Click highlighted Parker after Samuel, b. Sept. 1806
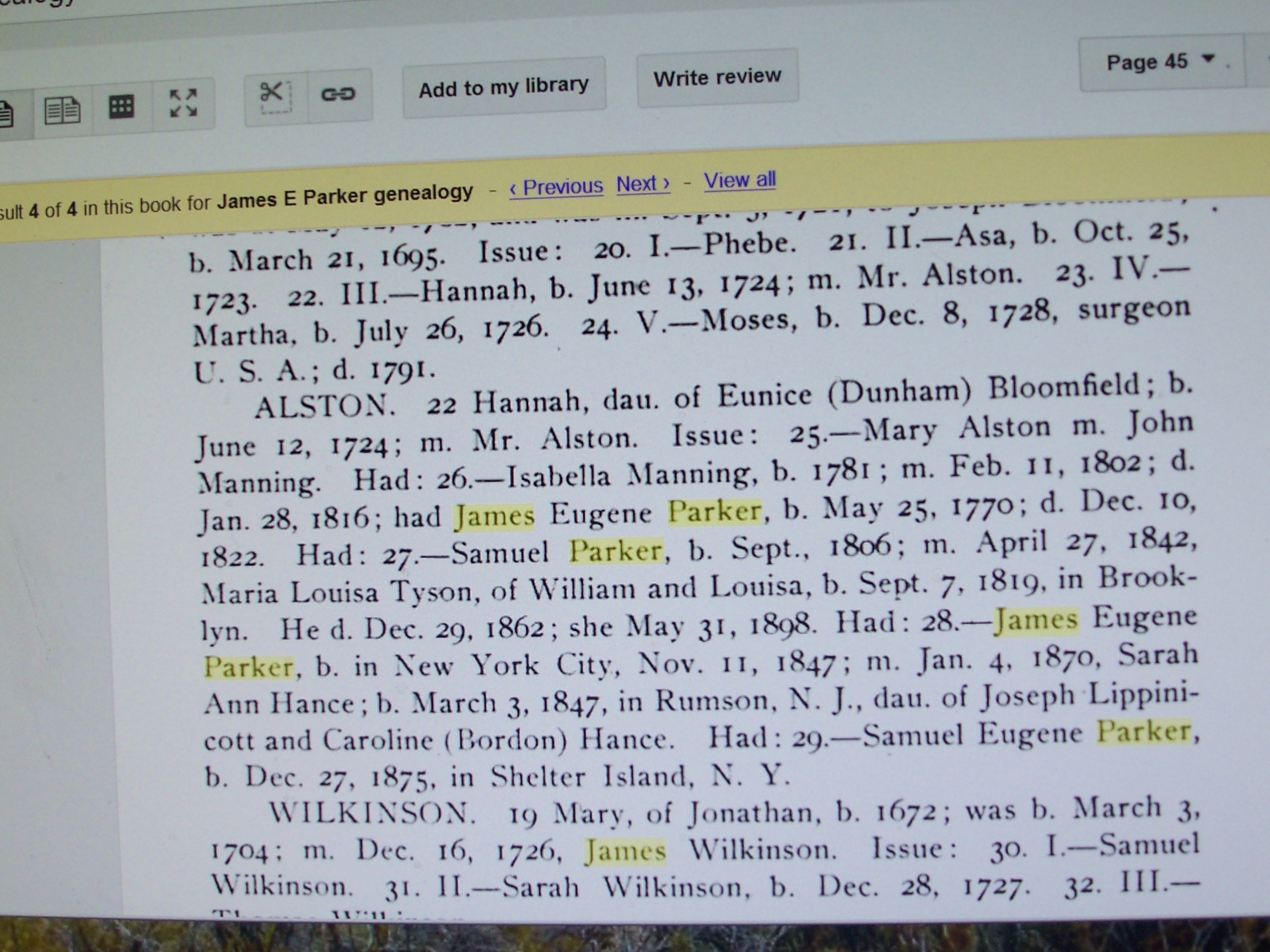Image resolution: width=1270 pixels, height=952 pixels. [x=616, y=551]
